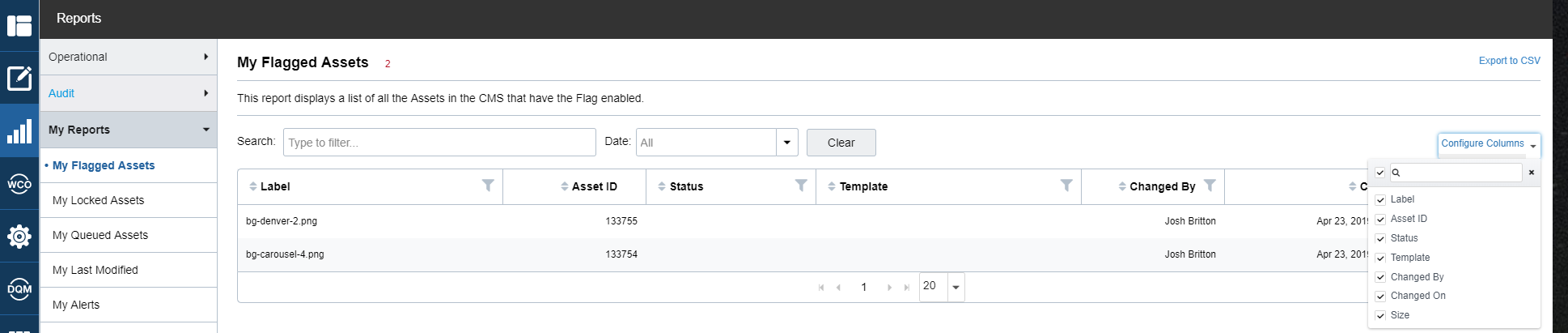Open the page size dropdown showing 20
1568x333 pixels.
[x=956, y=287]
